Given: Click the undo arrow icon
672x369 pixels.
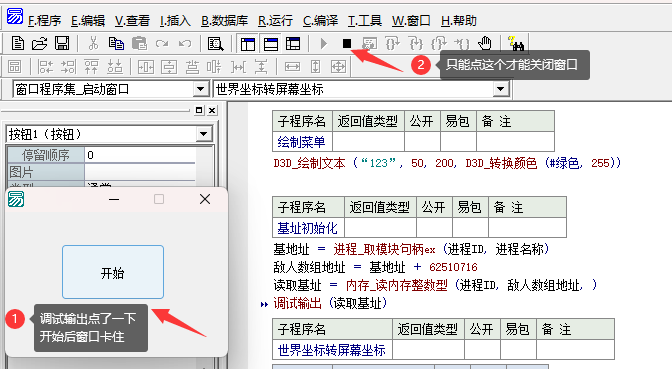Looking at the screenshot, I should coord(185,43).
